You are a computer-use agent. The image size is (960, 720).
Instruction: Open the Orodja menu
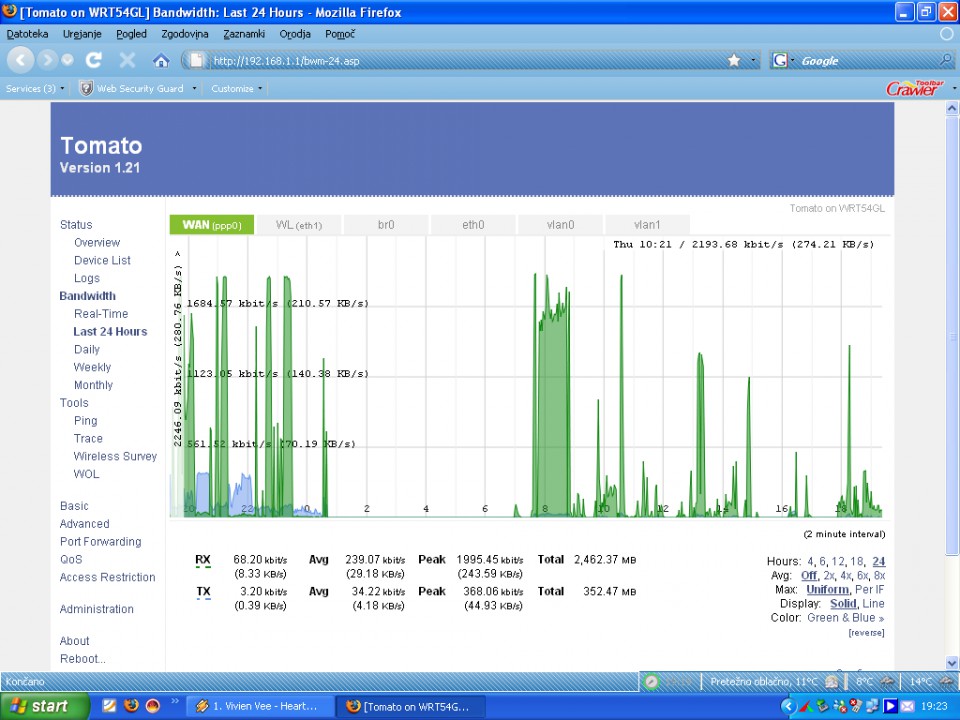tap(295, 34)
